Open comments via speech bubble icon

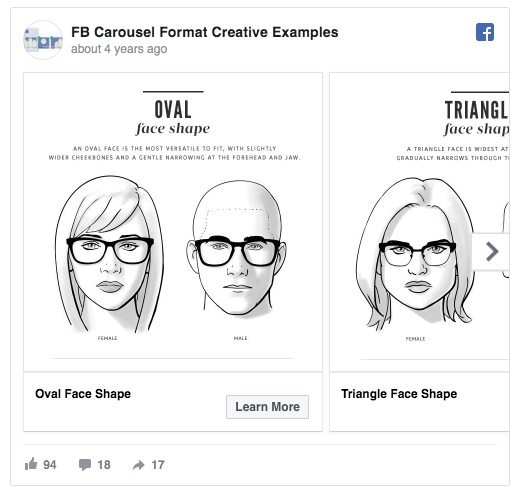85,465
